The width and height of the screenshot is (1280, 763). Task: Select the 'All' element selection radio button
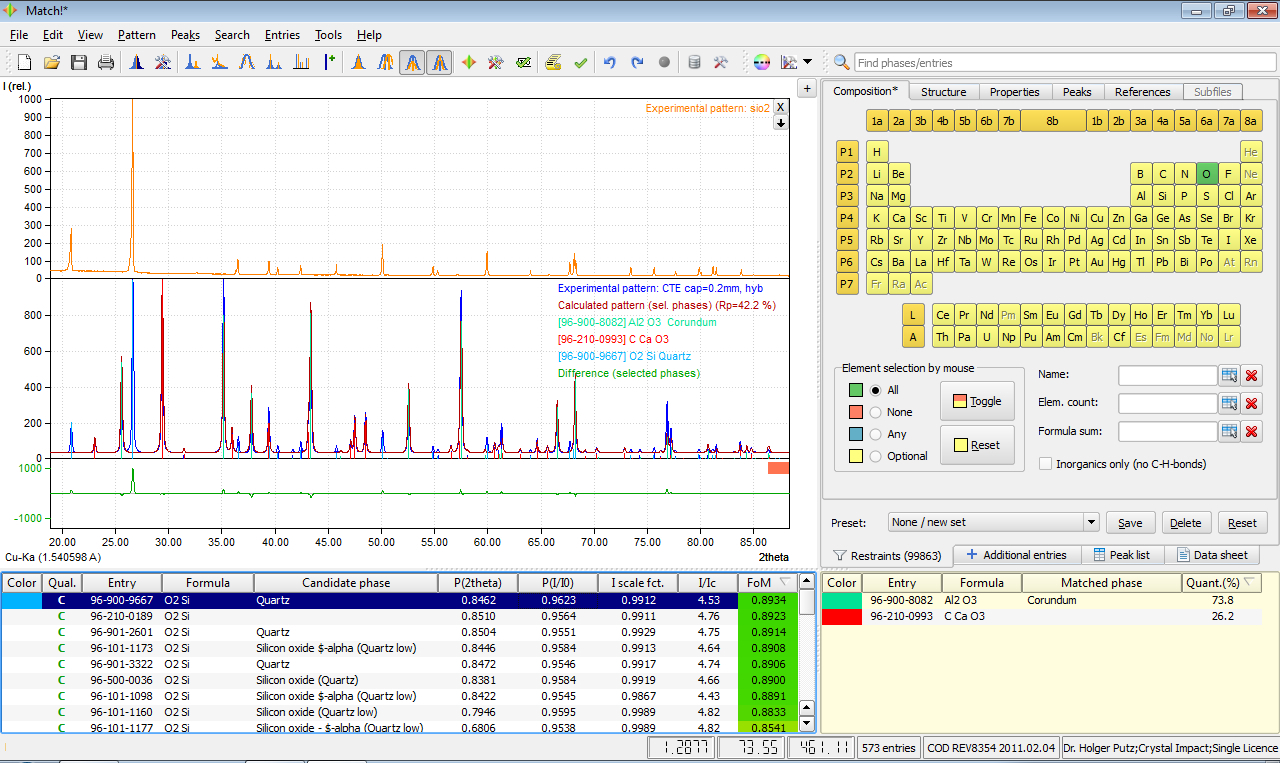coord(876,390)
